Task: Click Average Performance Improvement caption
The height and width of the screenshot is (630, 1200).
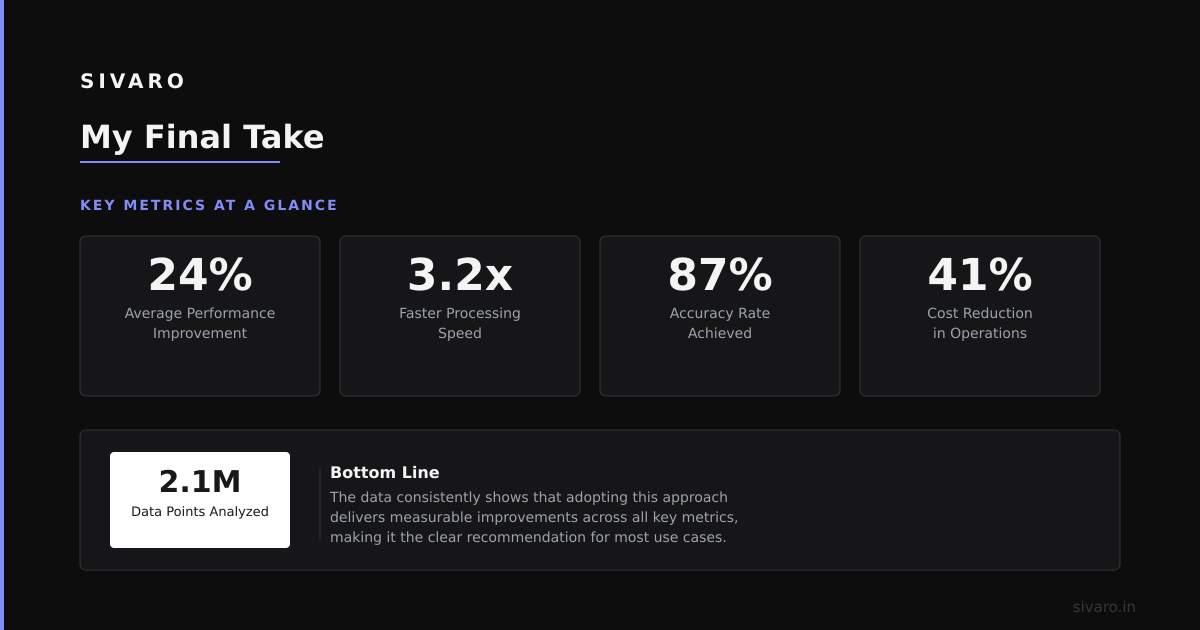Action: (200, 323)
